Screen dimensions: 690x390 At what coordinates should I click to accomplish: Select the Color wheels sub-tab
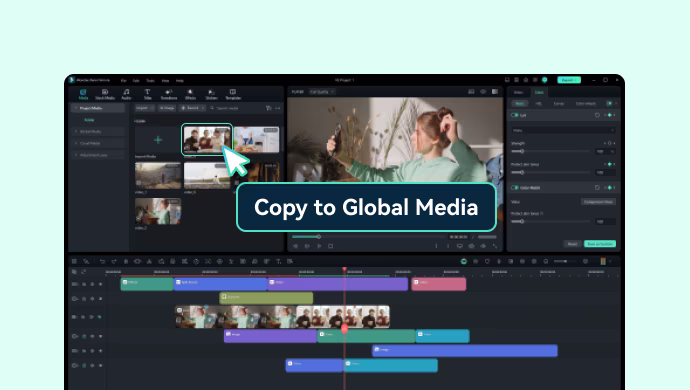pyautogui.click(x=586, y=103)
